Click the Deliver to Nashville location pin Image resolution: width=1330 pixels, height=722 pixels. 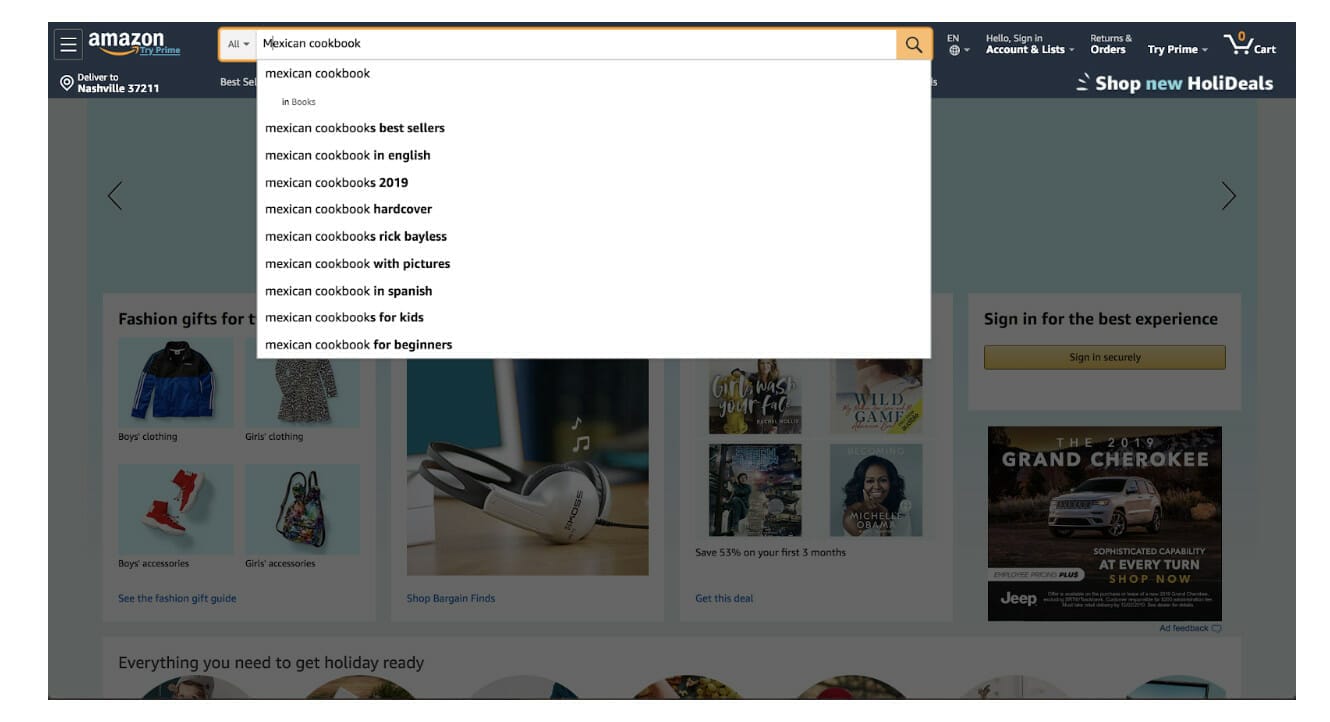coord(66,82)
